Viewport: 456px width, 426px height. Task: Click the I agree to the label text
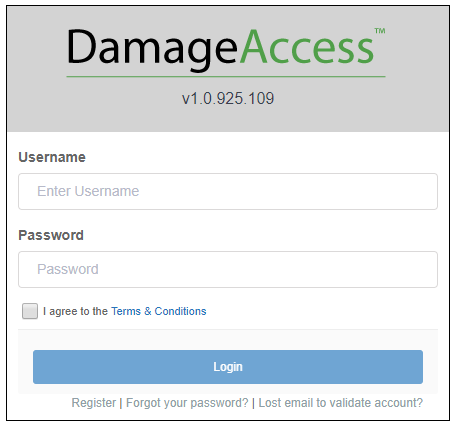75,311
